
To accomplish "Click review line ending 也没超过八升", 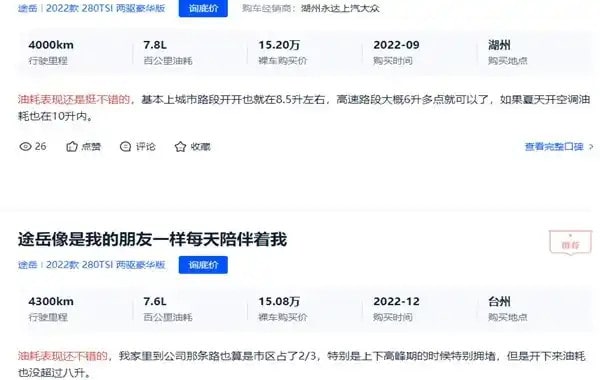I will [54, 373].
